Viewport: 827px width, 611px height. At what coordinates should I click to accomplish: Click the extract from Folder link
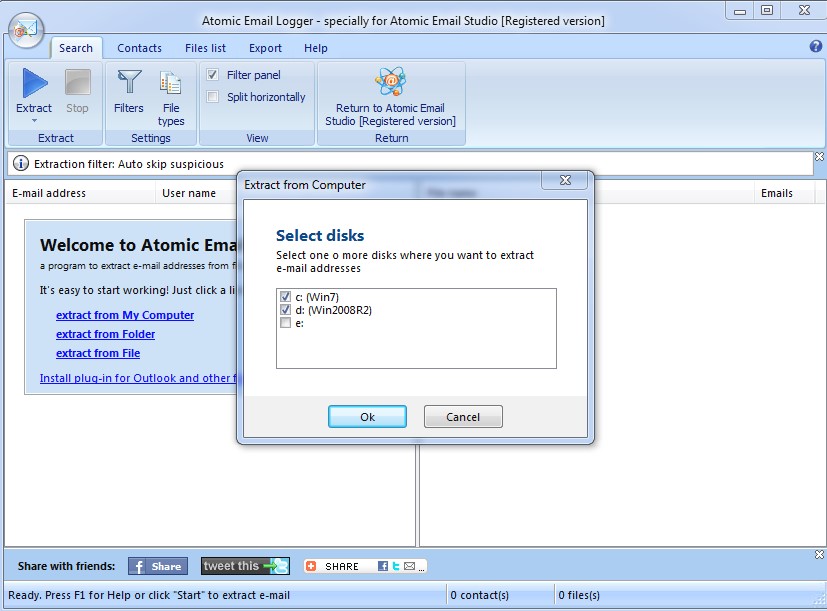pos(105,334)
